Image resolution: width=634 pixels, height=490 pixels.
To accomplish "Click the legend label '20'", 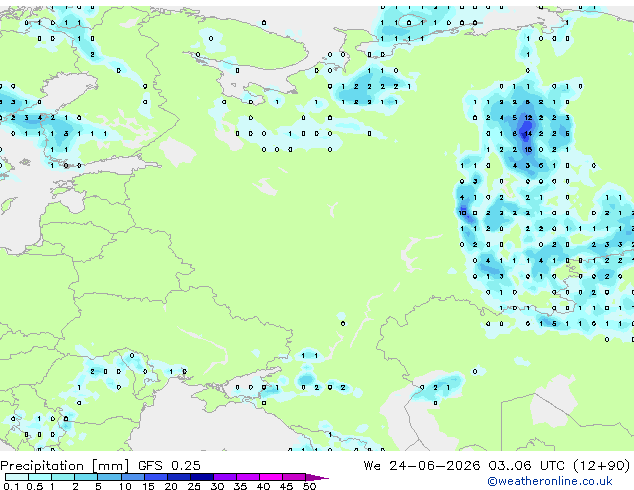I will pos(171,486).
